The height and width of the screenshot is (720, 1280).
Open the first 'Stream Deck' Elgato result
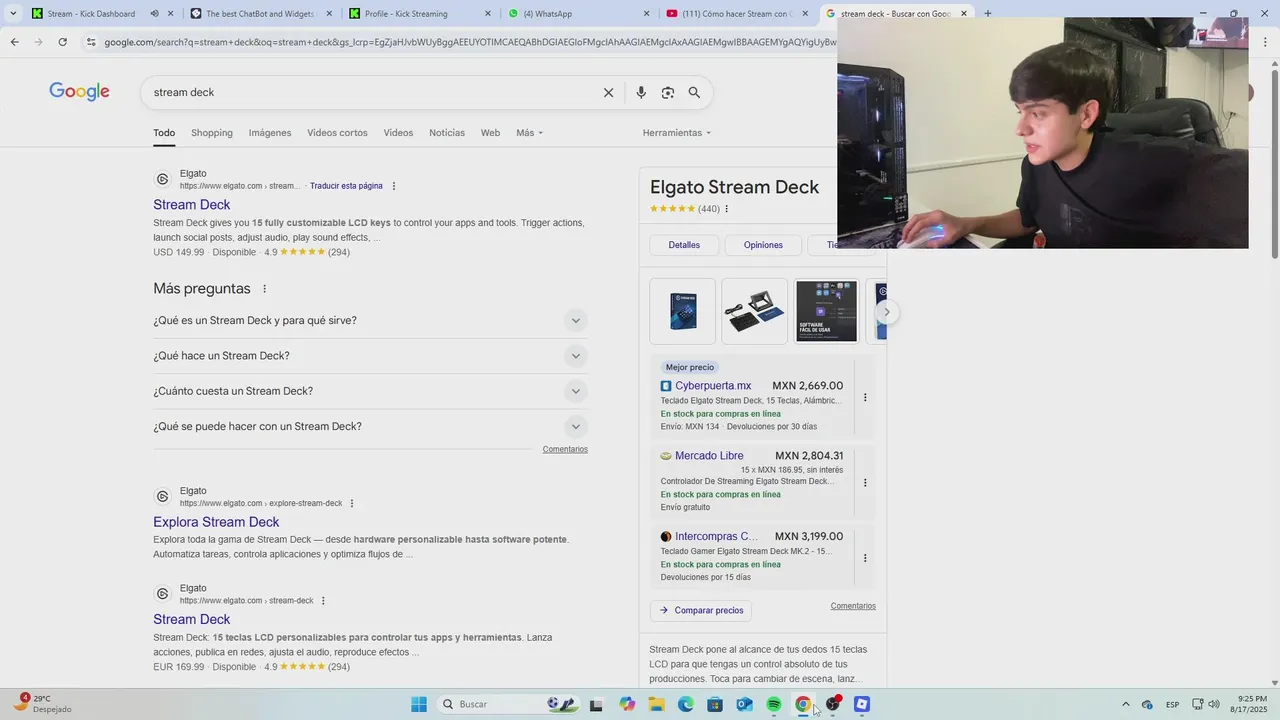pyautogui.click(x=191, y=204)
